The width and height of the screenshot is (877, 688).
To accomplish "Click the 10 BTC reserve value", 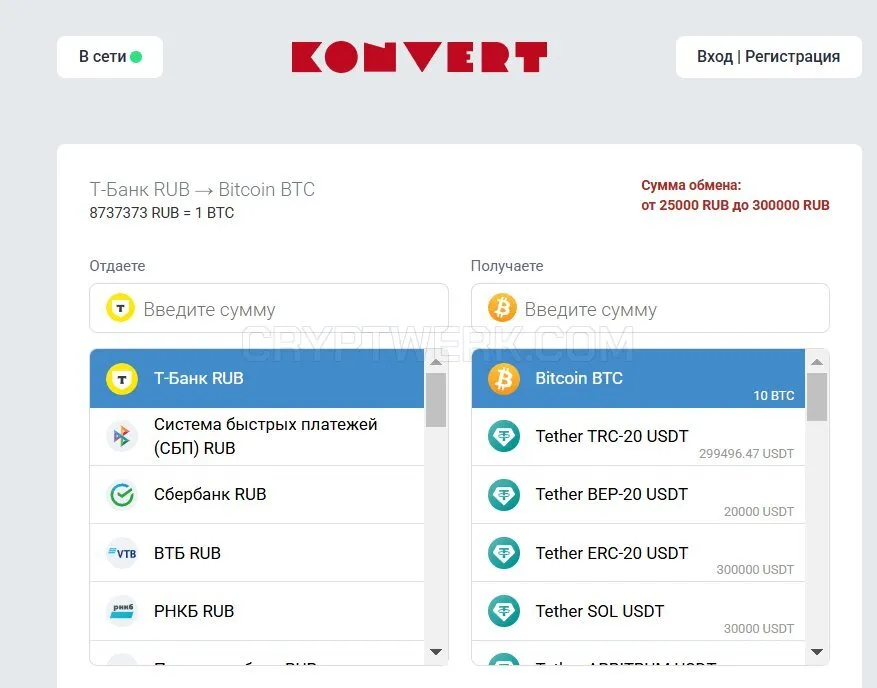I will tap(774, 395).
